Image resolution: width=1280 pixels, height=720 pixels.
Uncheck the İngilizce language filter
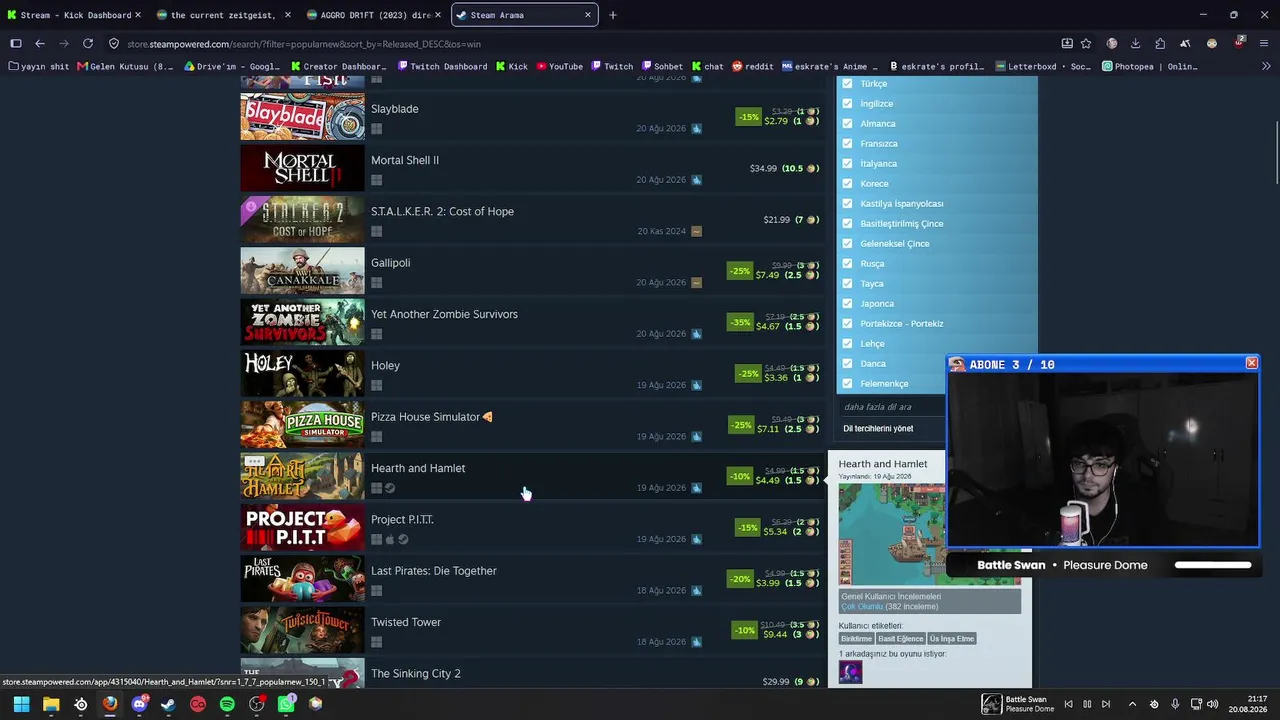pyautogui.click(x=847, y=104)
